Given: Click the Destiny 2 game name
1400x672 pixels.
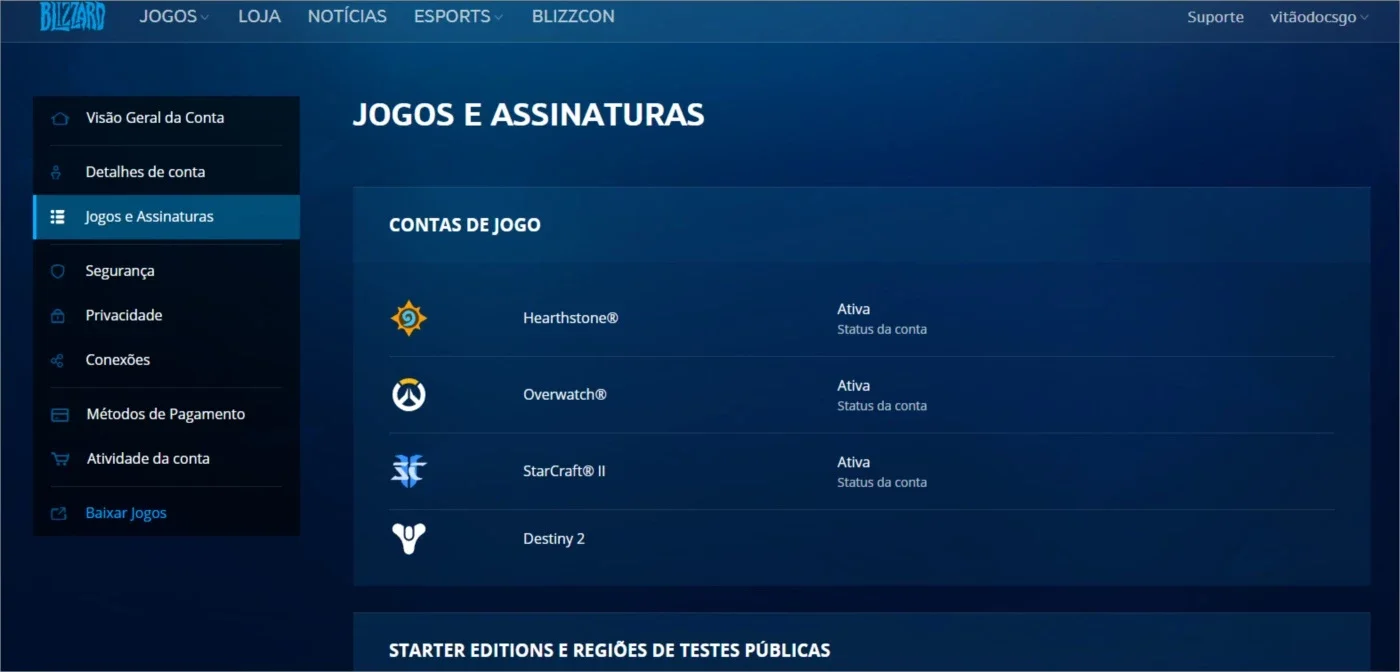Looking at the screenshot, I should (554, 539).
